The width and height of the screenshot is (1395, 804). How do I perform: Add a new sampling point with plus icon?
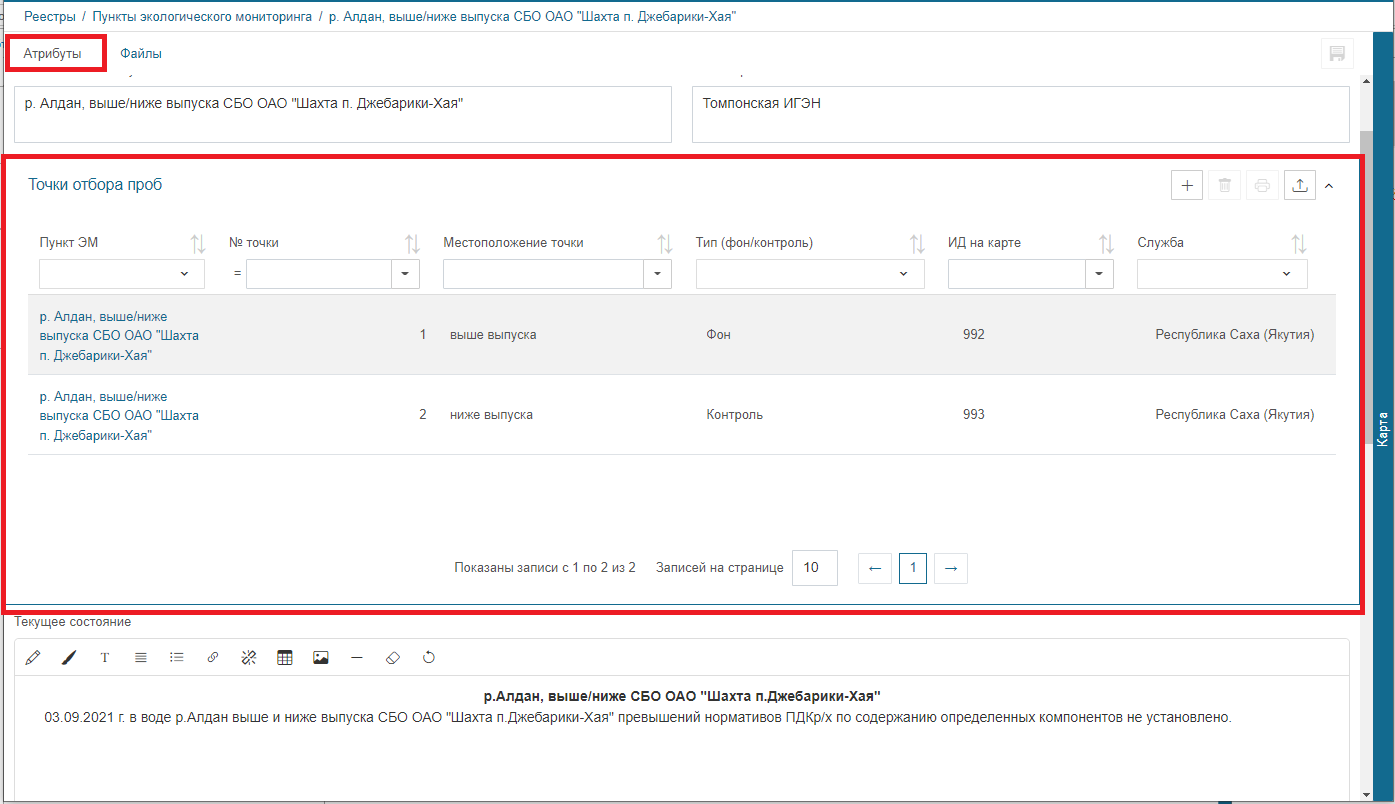(x=1187, y=185)
